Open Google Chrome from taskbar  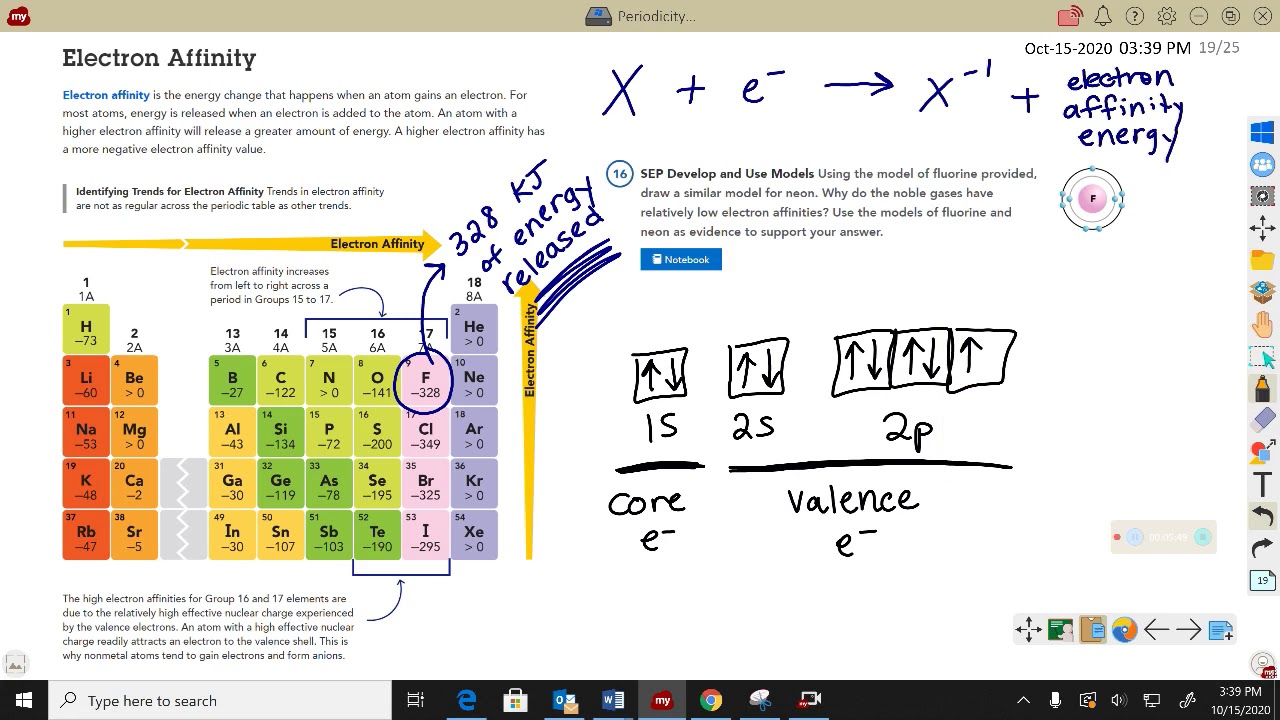711,700
